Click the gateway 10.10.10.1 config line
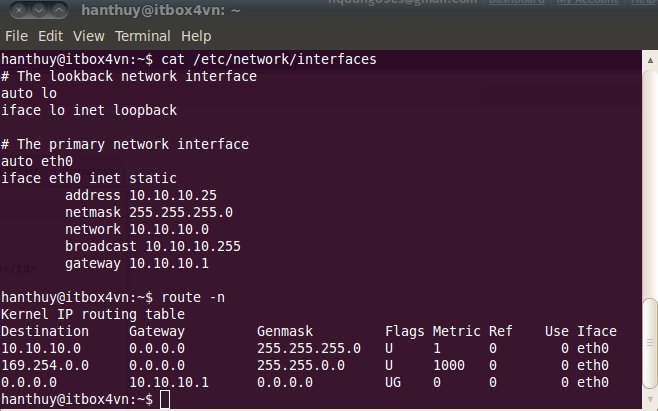The height and width of the screenshot is (411, 658). [136, 264]
